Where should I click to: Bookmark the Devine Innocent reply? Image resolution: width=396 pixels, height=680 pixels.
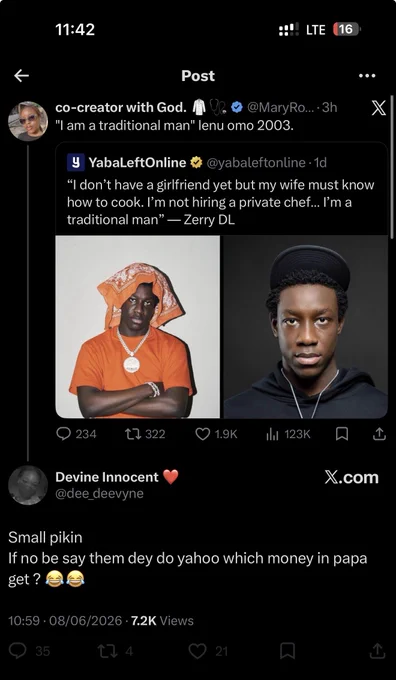coord(288,651)
